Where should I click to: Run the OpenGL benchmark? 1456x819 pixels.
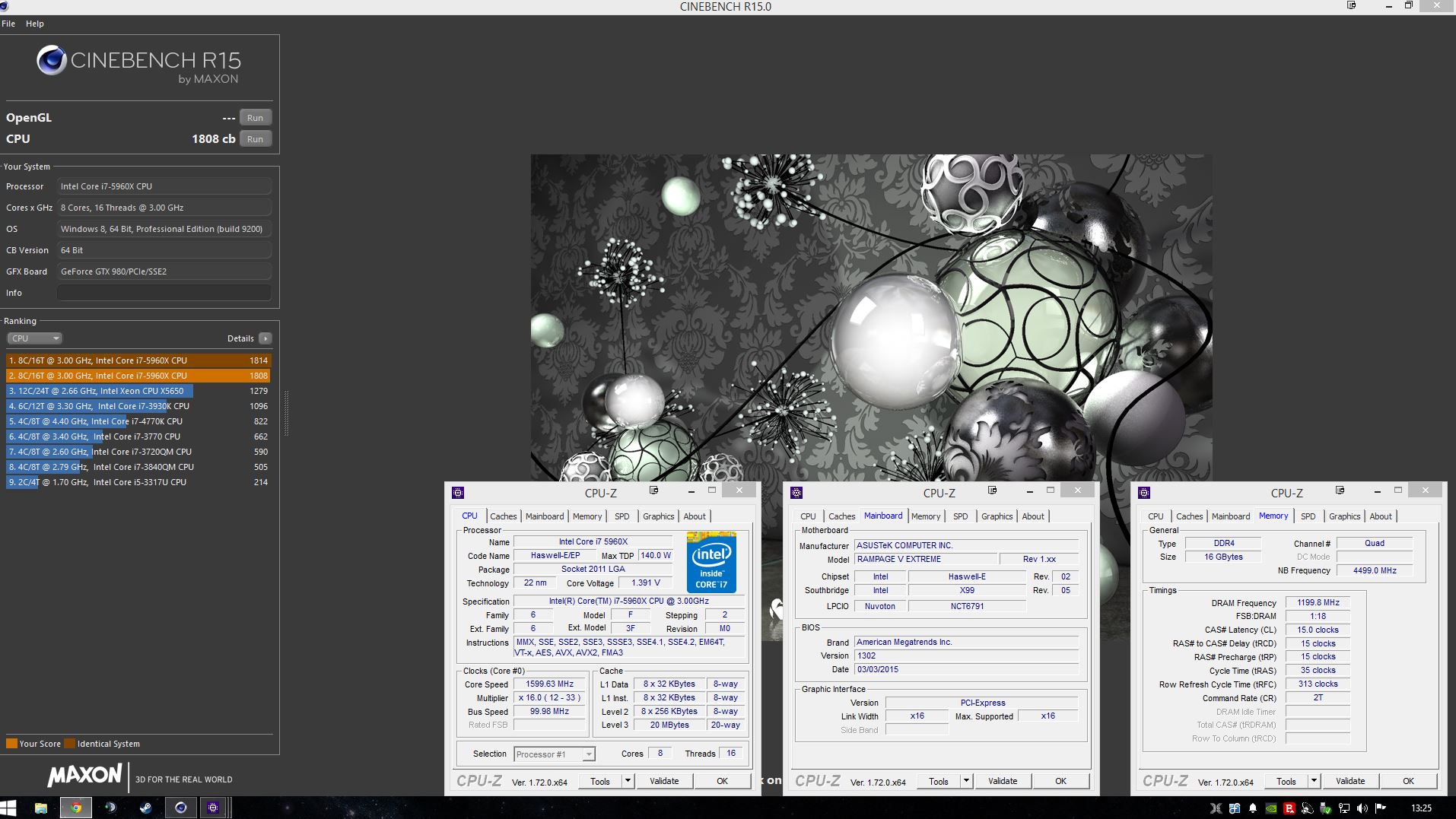256,118
